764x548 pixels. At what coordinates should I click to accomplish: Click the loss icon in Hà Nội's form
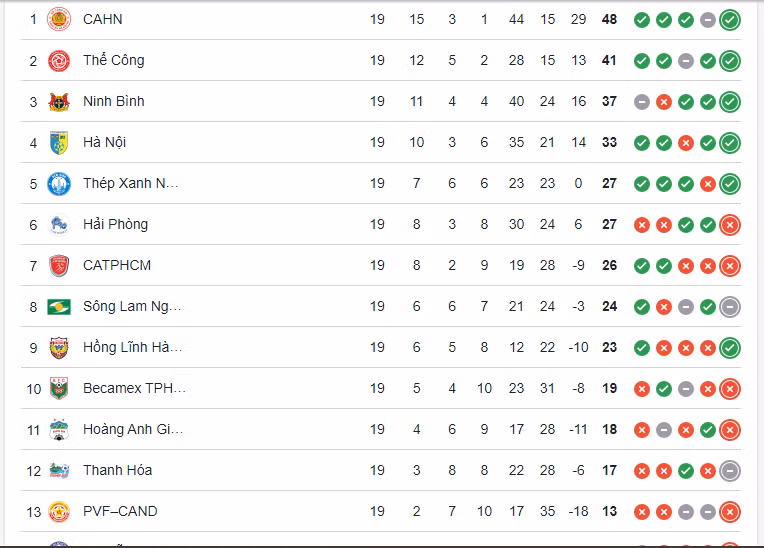point(686,143)
